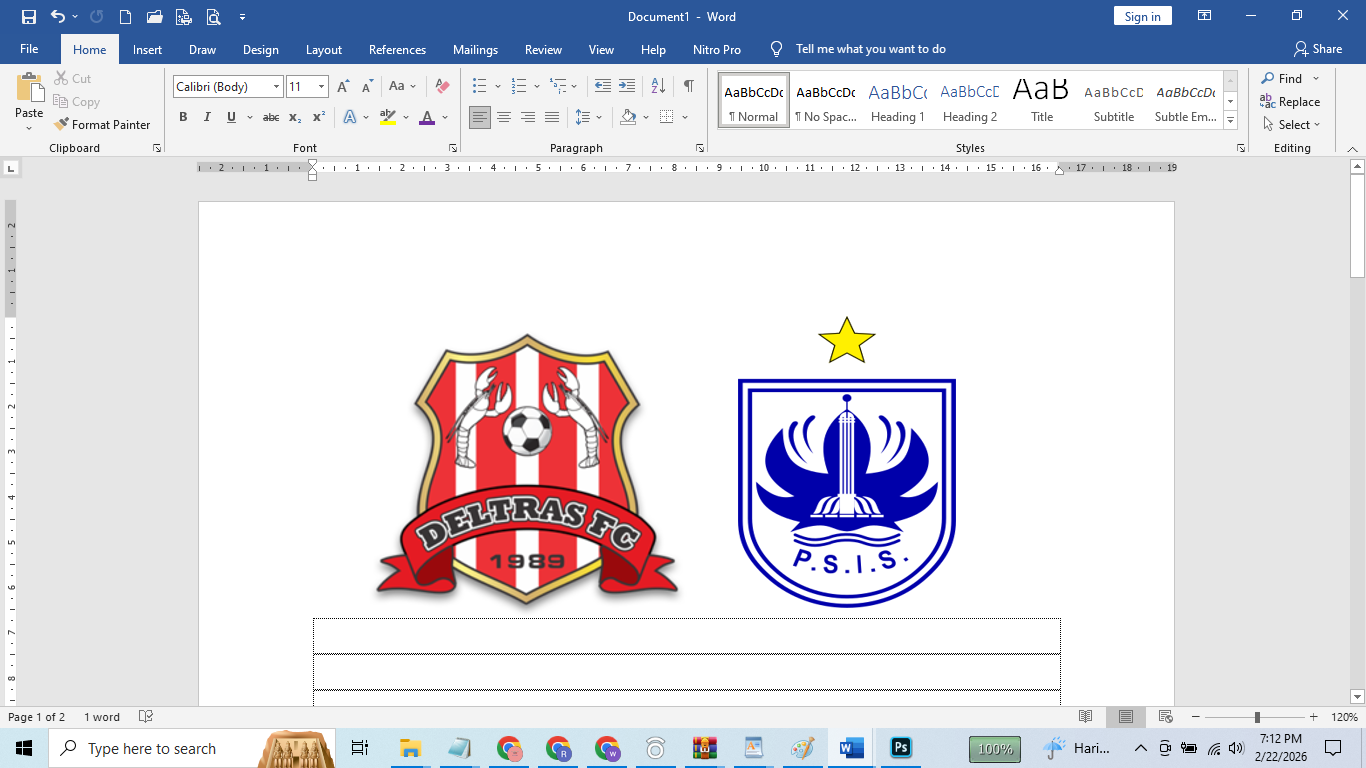Apply superscript formatting
The height and width of the screenshot is (768, 1366).
319,117
